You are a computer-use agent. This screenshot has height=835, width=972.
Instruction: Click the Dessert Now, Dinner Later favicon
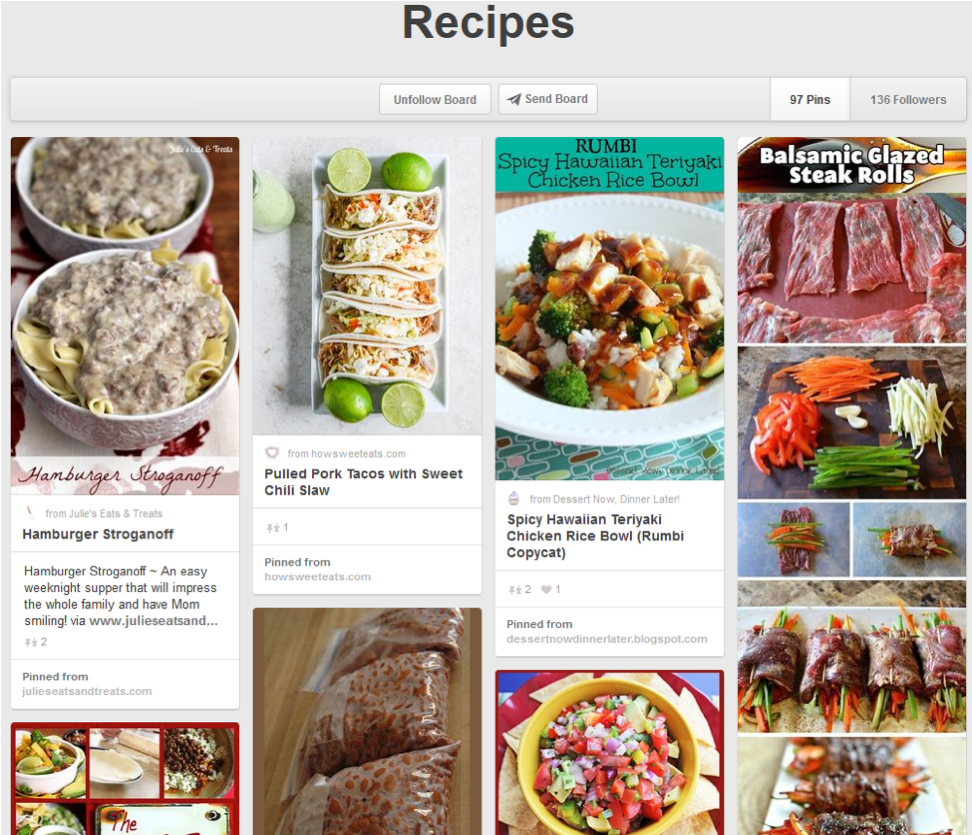(x=514, y=498)
